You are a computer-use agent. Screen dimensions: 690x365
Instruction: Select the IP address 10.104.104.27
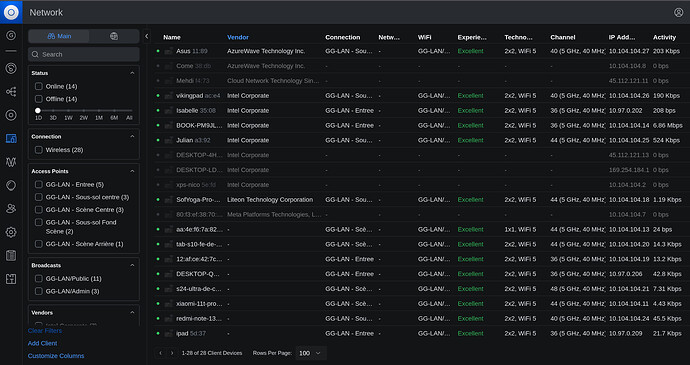pyautogui.click(x=629, y=52)
